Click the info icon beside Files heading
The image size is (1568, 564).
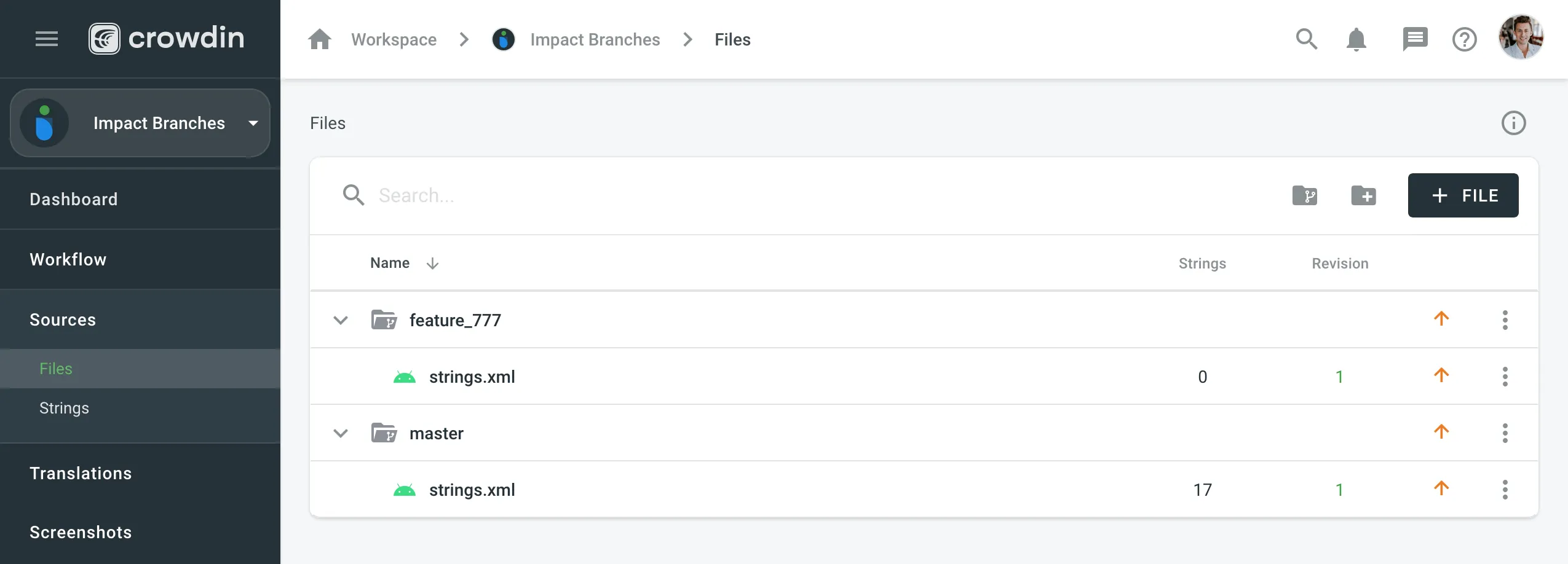pos(1514,123)
